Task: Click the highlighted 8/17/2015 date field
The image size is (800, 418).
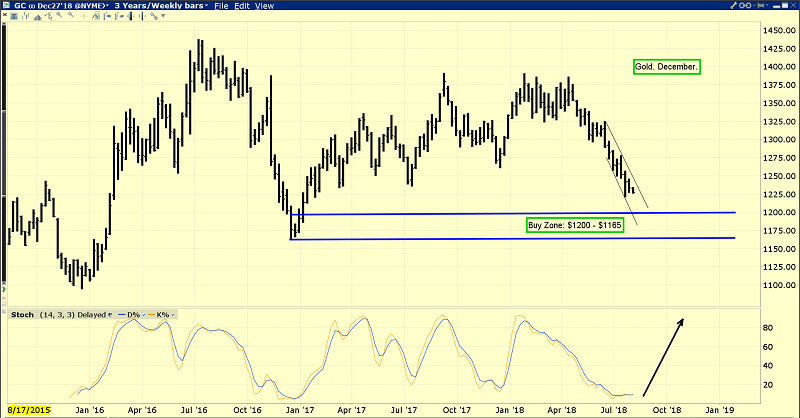Action: pyautogui.click(x=24, y=410)
